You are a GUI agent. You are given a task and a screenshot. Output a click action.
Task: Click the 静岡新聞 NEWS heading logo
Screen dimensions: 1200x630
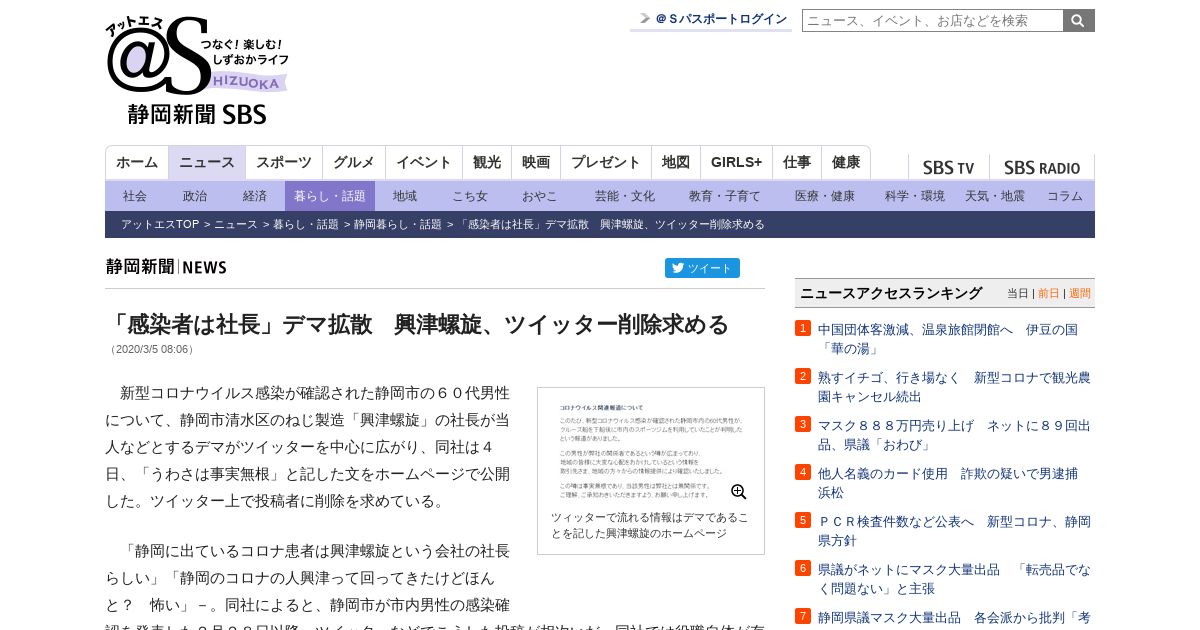[x=166, y=267]
